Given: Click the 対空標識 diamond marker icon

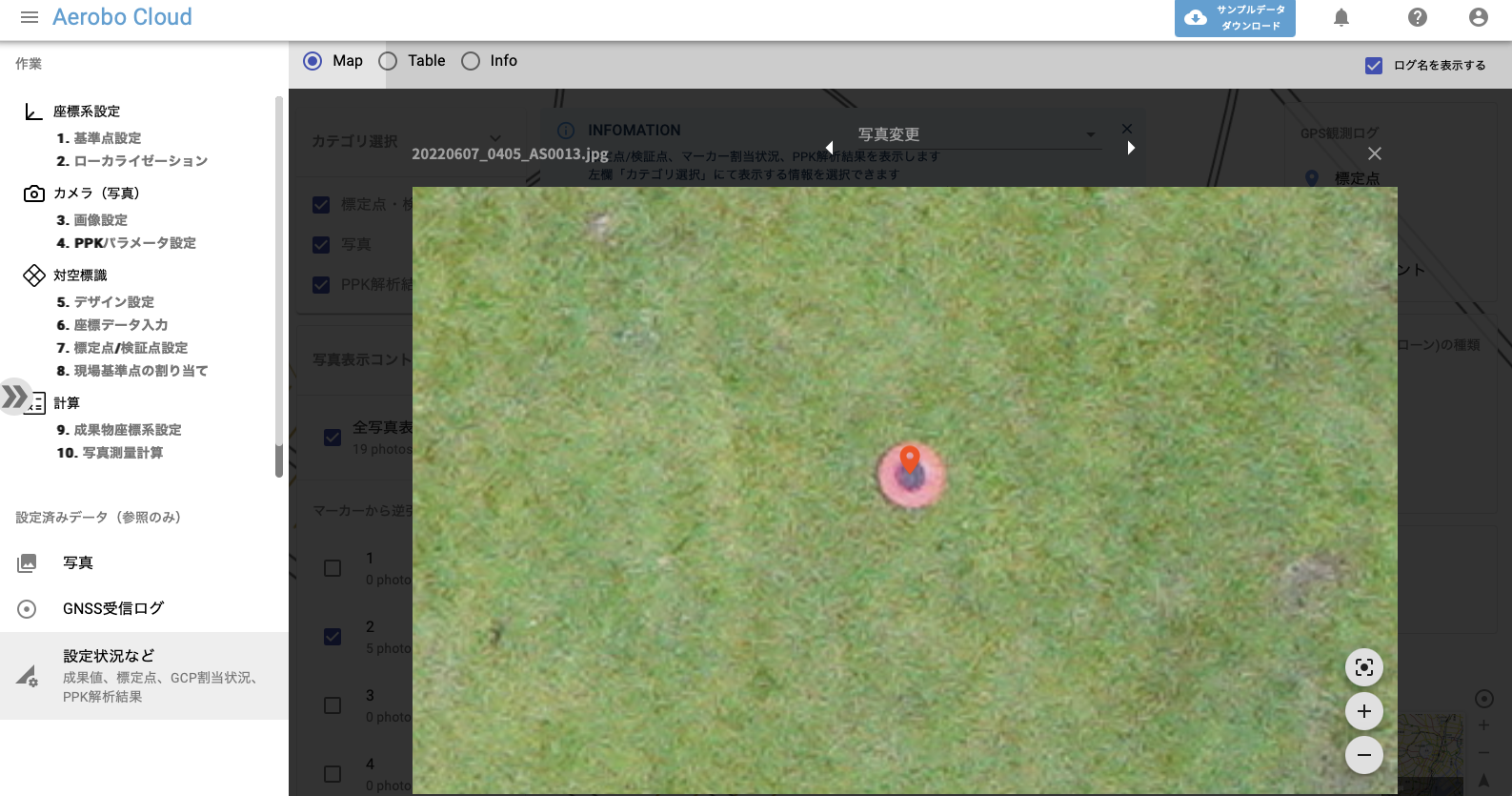Looking at the screenshot, I should (33, 276).
